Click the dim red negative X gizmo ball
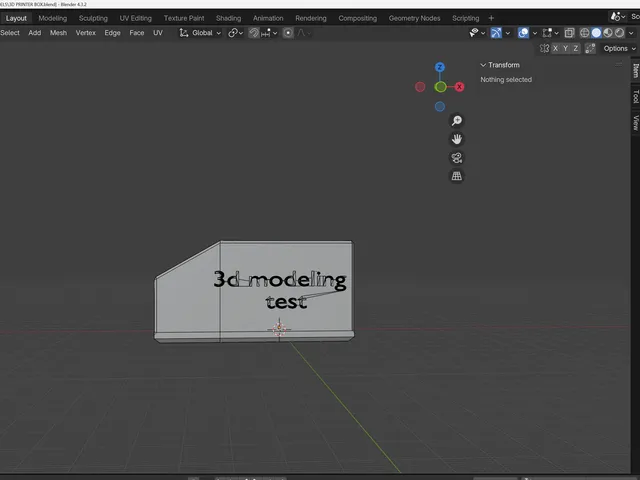 point(420,87)
